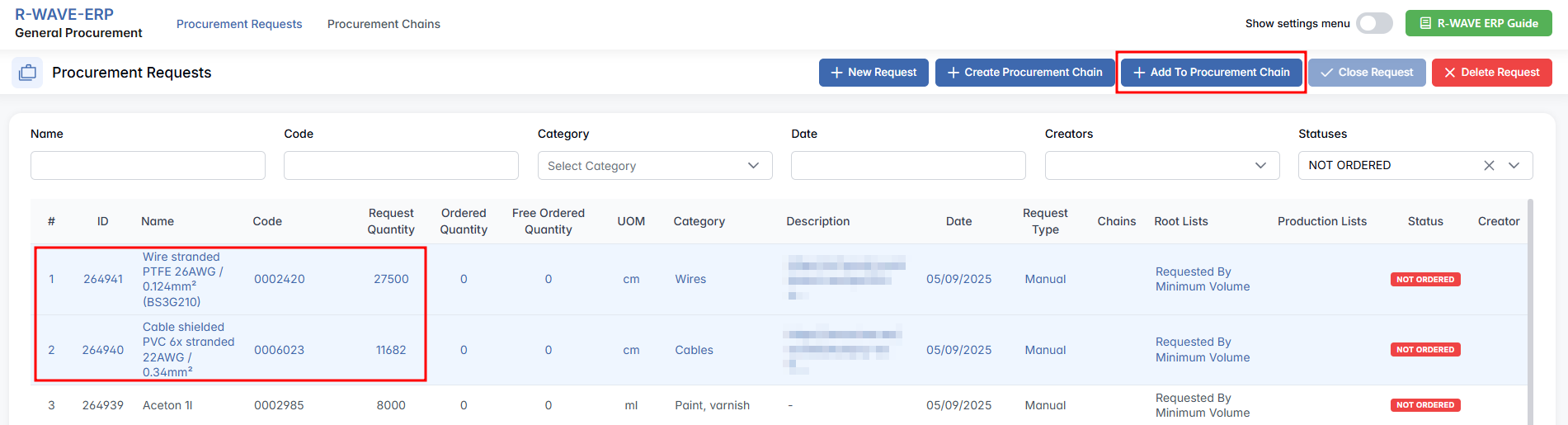Toggle the Show settings menu switch
Screen dimensions: 1568x425
1374,23
